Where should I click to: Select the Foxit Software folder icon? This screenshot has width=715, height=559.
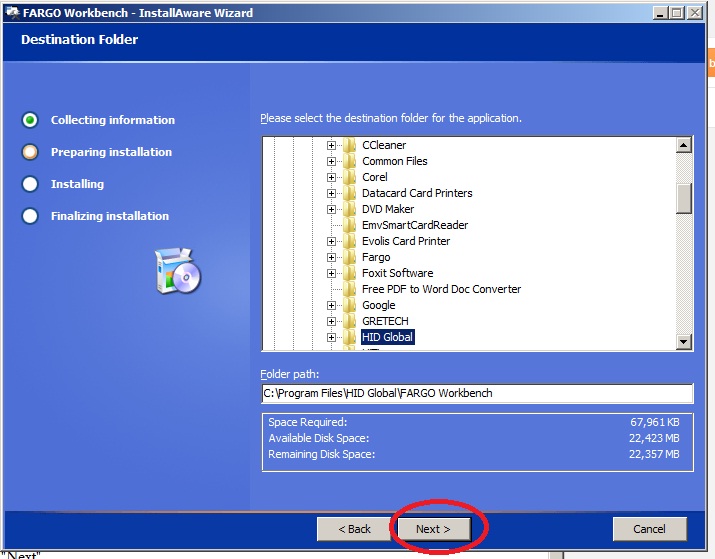(349, 273)
